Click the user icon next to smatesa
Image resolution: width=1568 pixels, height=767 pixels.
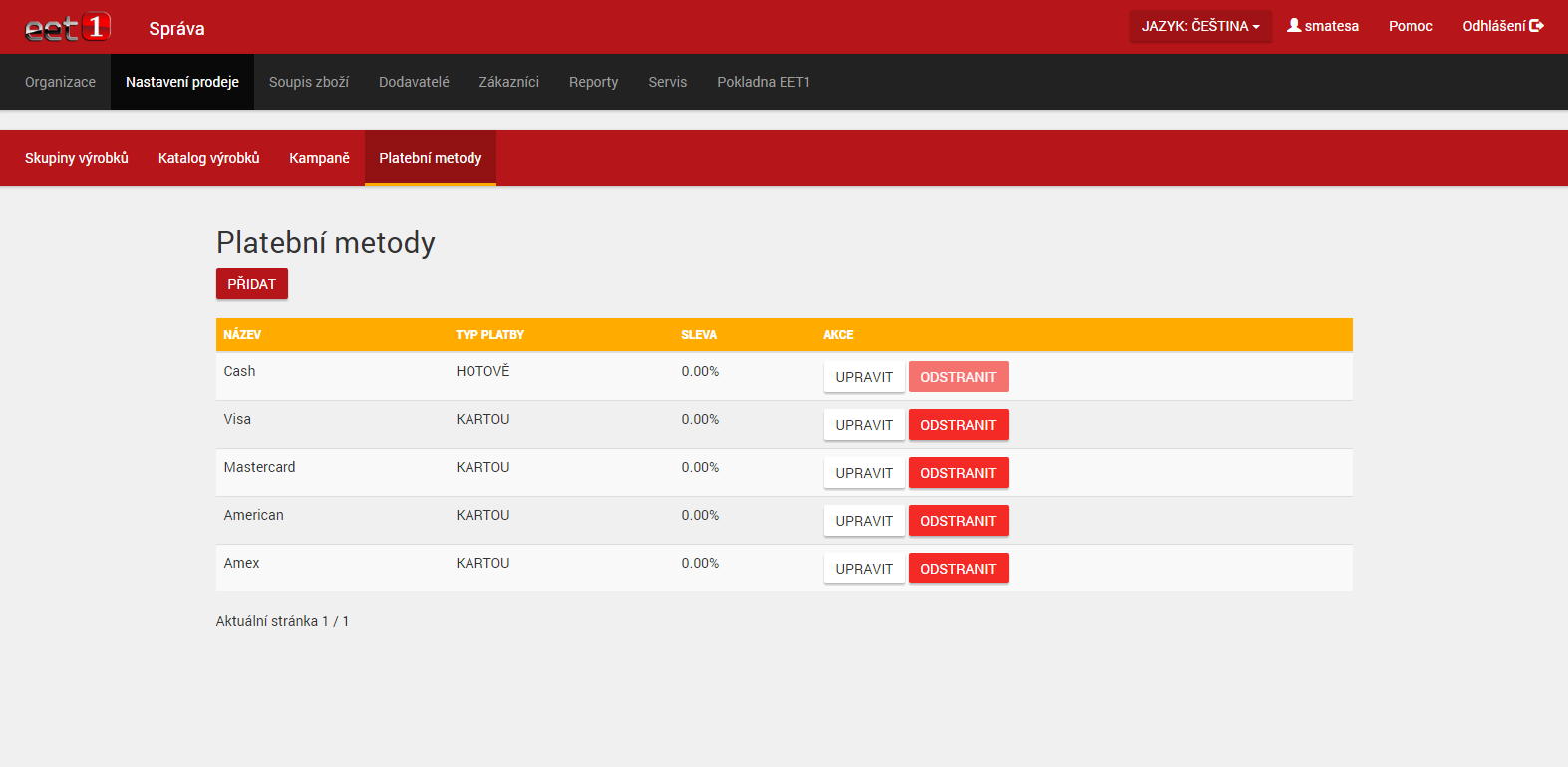(x=1294, y=26)
